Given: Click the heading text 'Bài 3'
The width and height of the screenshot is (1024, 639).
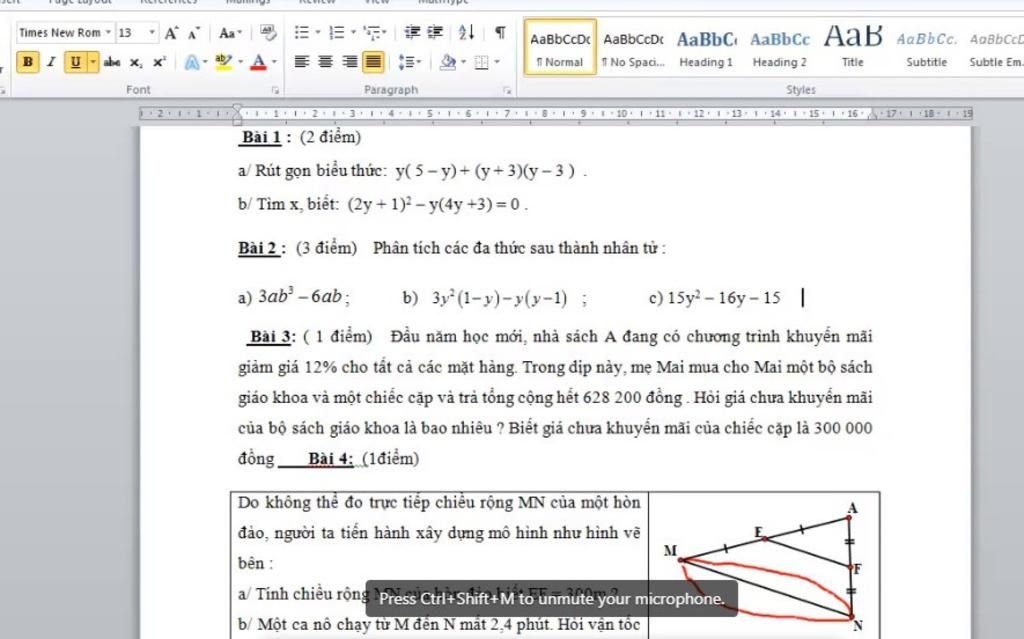Looking at the screenshot, I should (270, 336).
